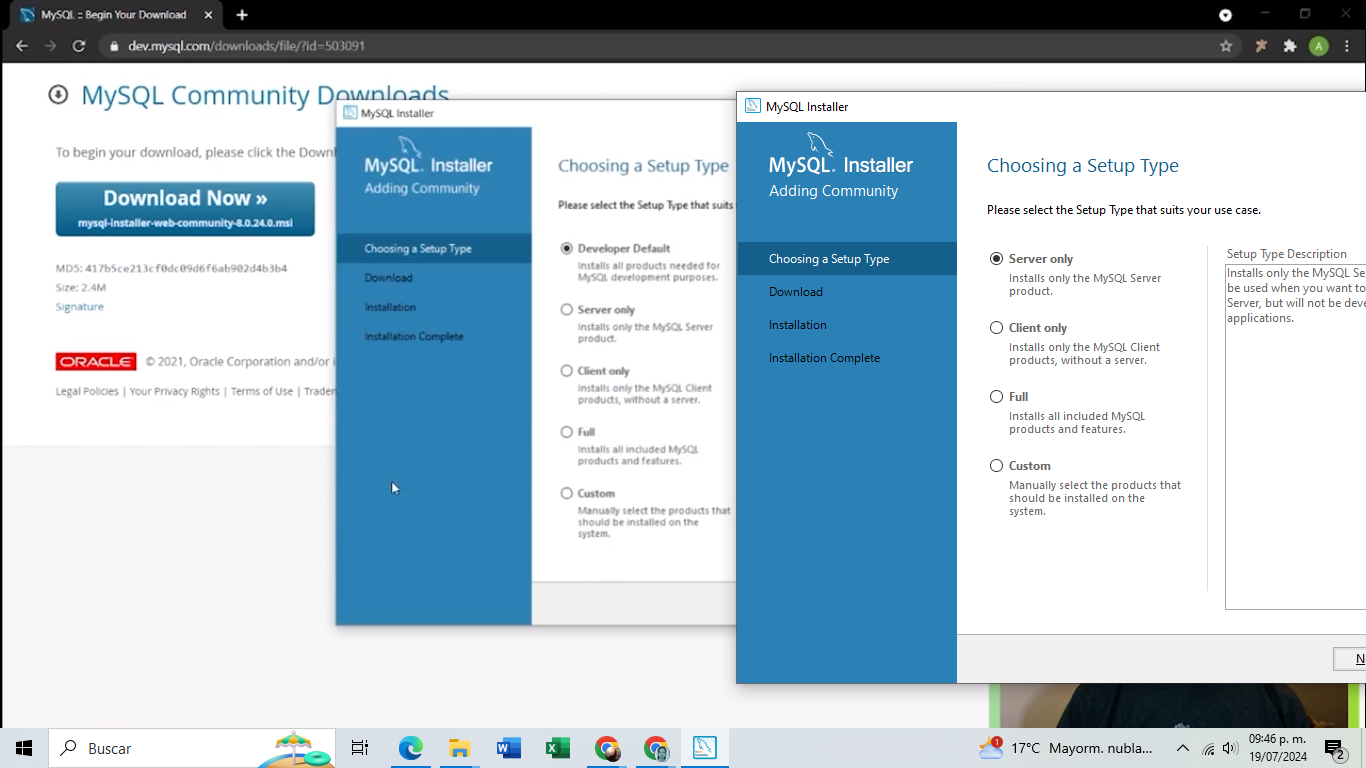This screenshot has width=1366, height=768.
Task: Reload the MySQL download page
Action: [x=79, y=46]
